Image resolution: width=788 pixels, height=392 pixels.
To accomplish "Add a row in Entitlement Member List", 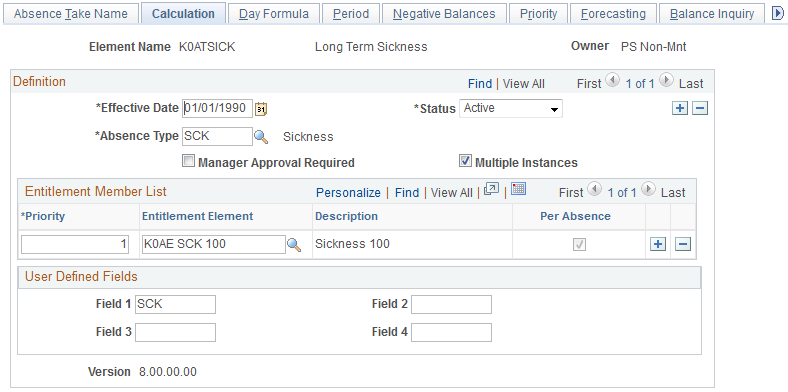I will pyautogui.click(x=657, y=244).
